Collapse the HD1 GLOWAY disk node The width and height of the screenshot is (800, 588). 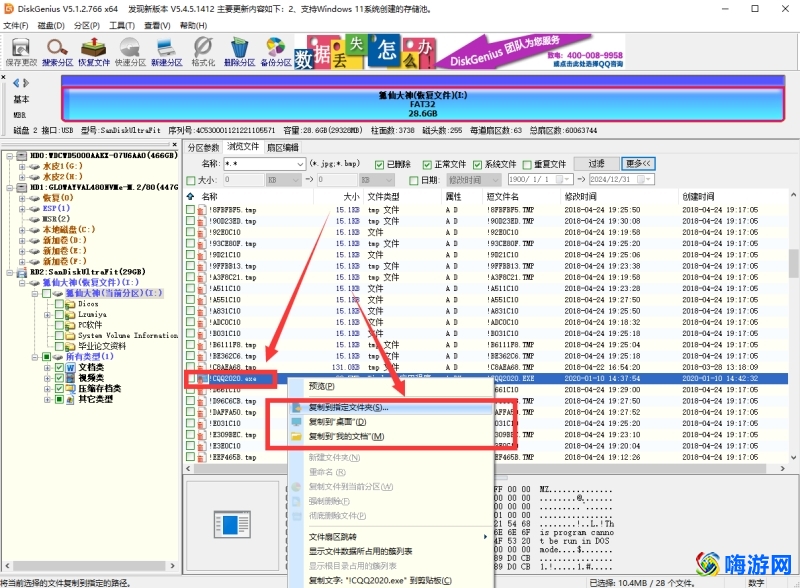10,187
